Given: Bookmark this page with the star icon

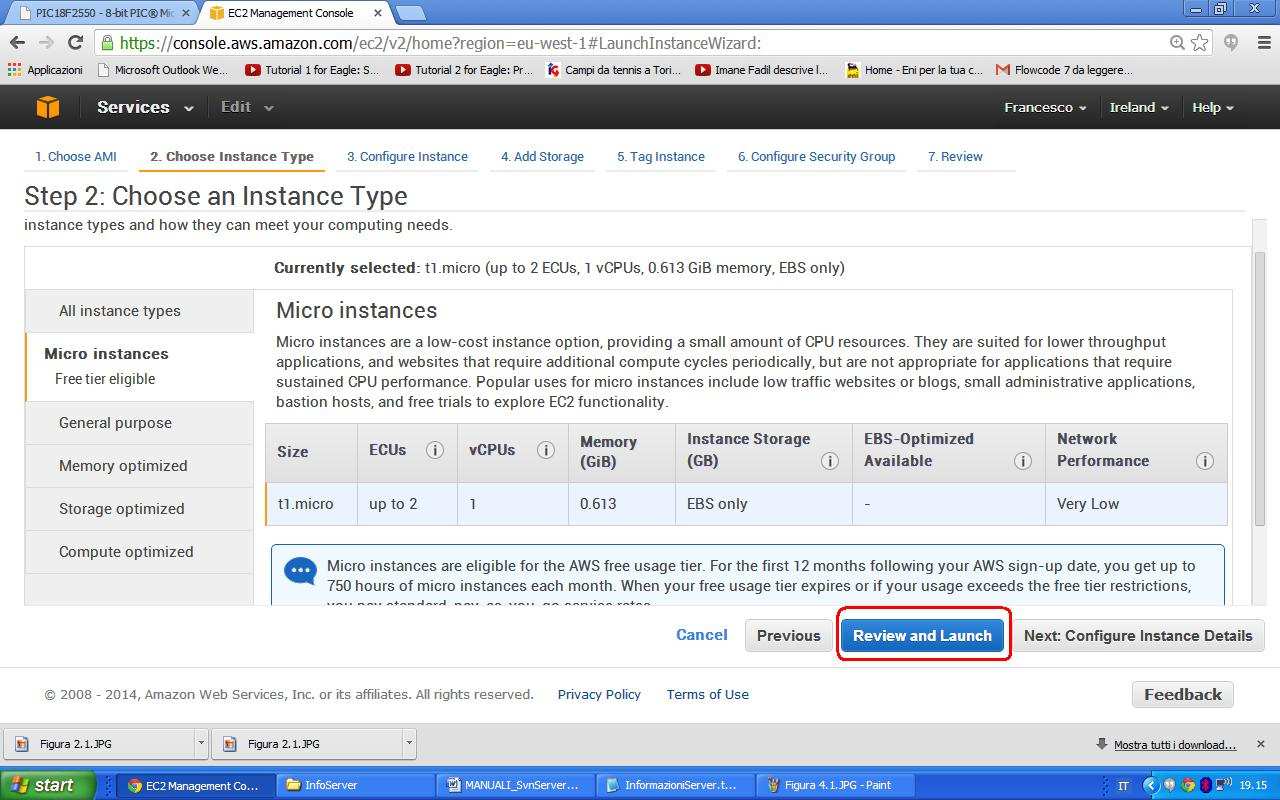Looking at the screenshot, I should coord(1199,42).
